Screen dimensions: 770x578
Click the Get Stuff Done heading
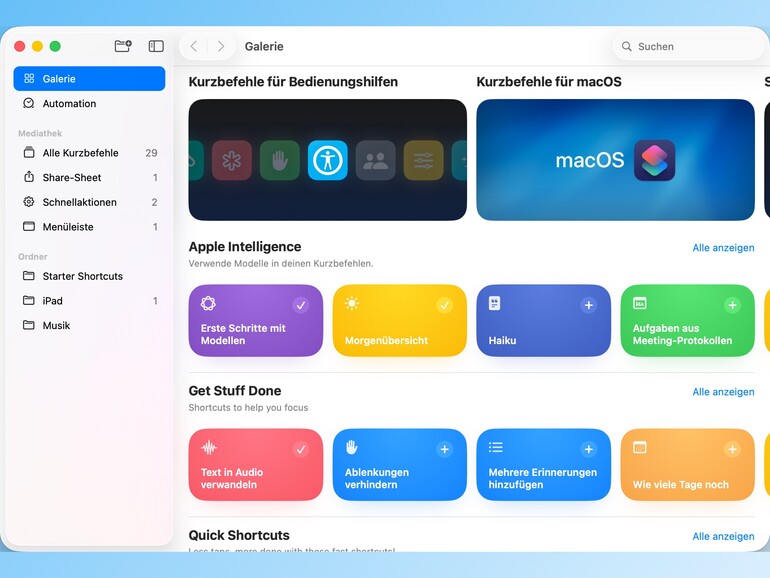click(235, 390)
